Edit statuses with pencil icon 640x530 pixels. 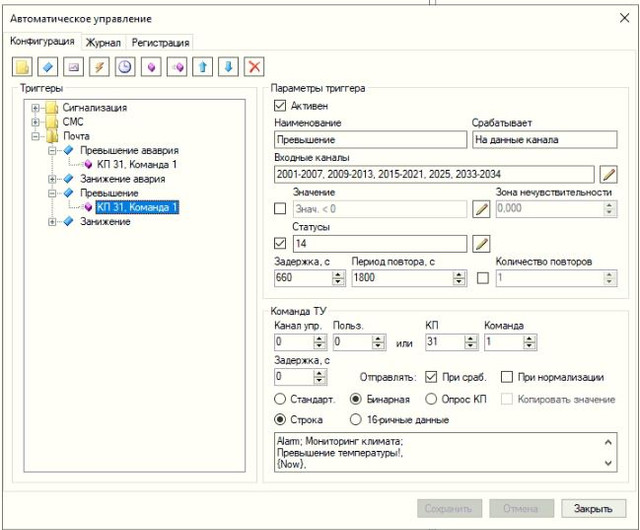pyautogui.click(x=481, y=244)
